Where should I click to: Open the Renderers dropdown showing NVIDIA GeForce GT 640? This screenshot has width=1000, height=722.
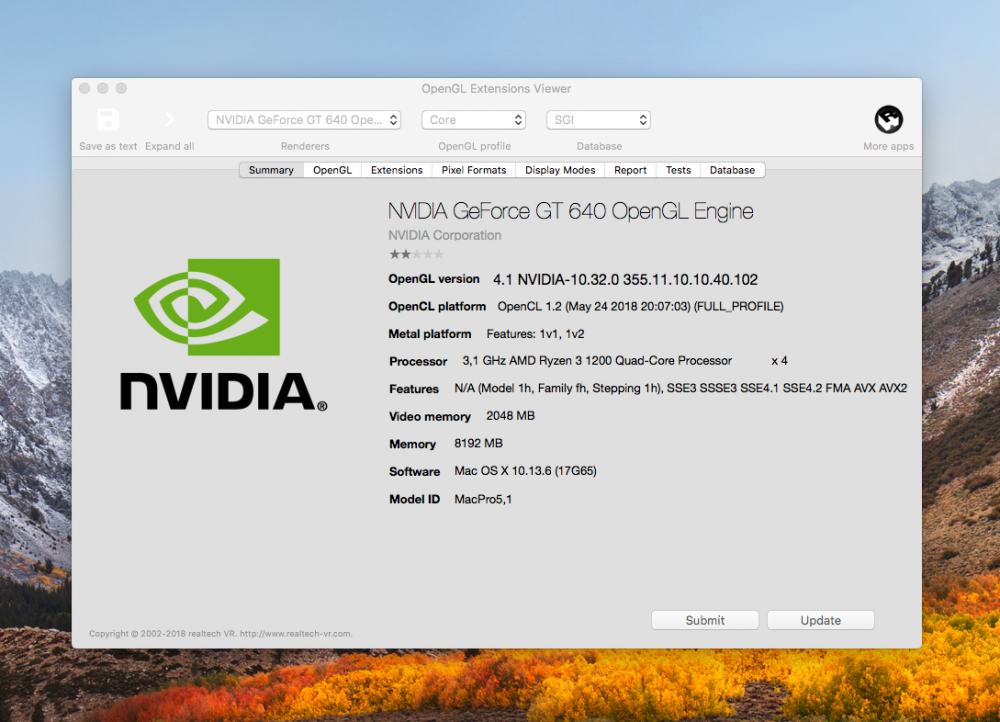pos(304,120)
